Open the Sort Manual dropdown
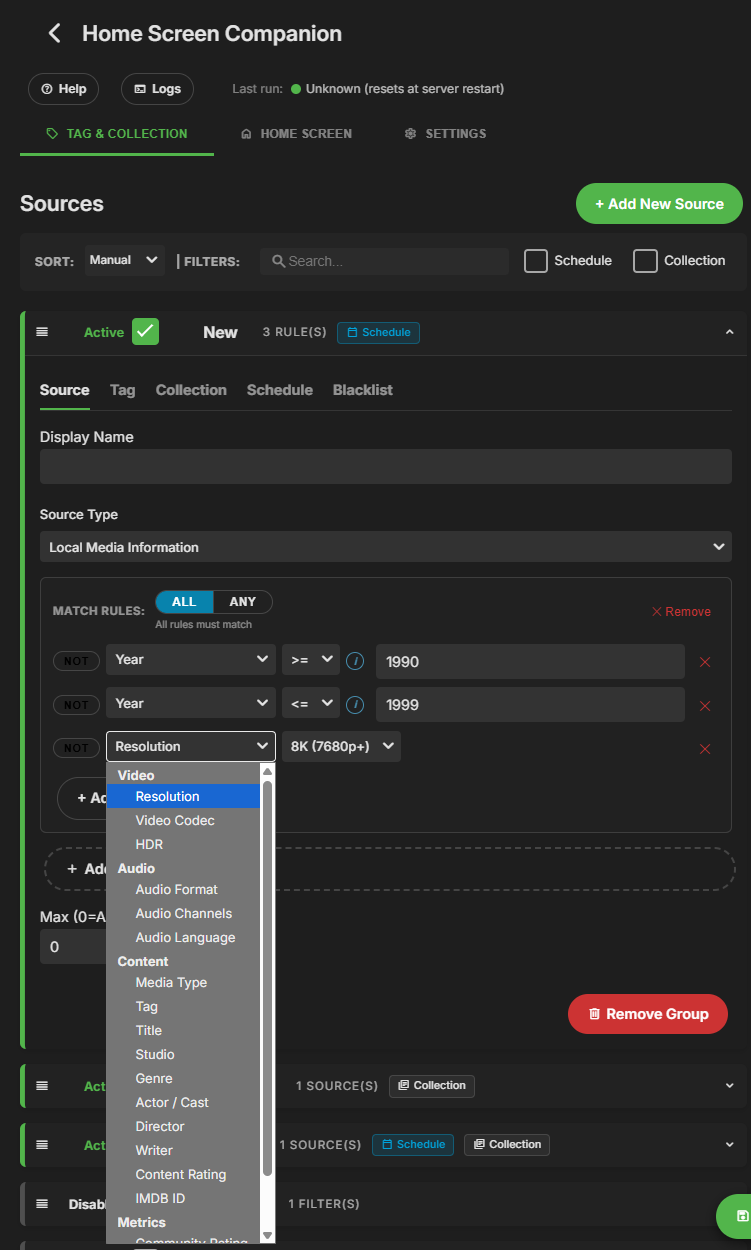The image size is (751, 1250). tap(124, 261)
